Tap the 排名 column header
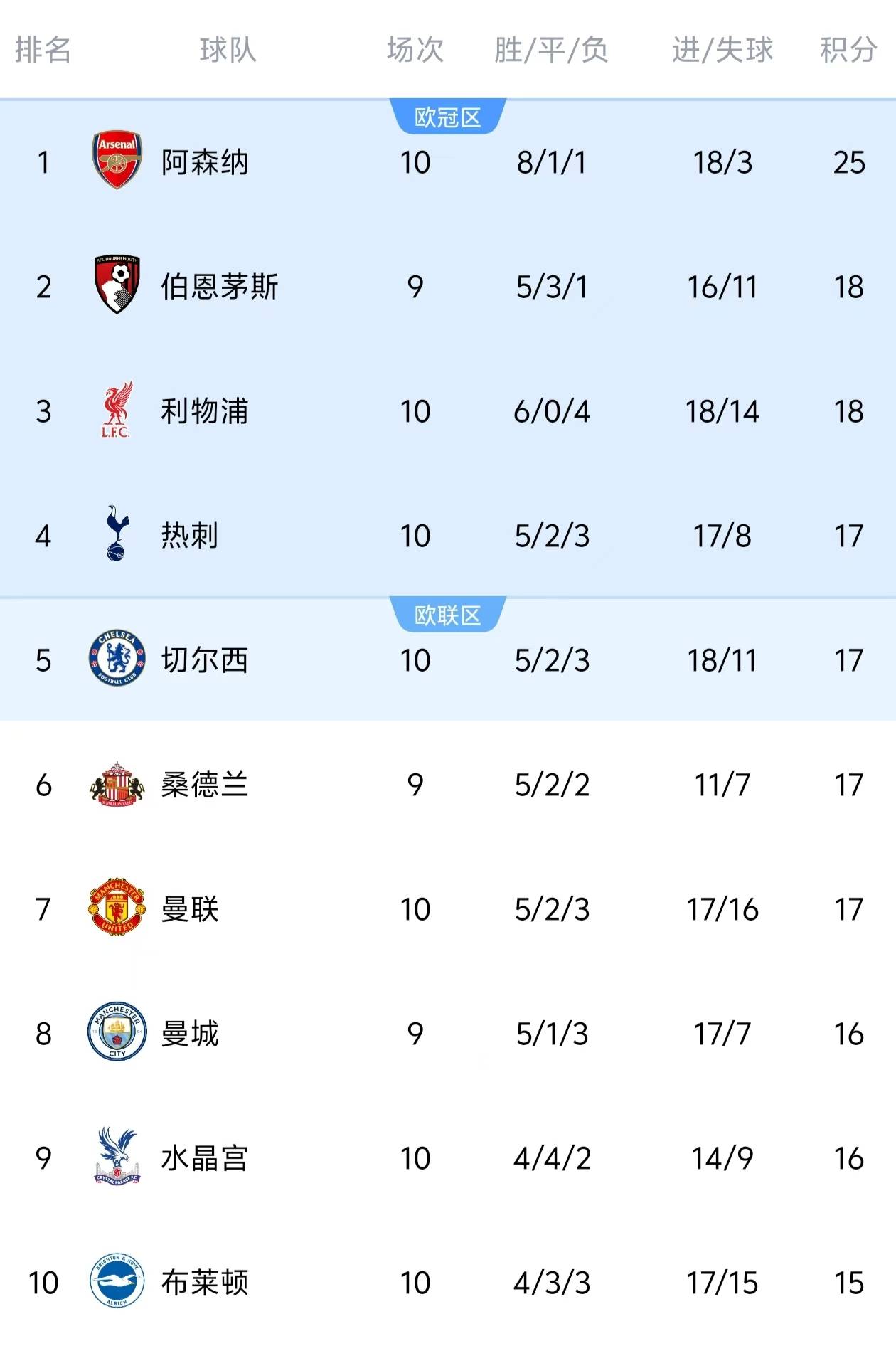The width and height of the screenshot is (896, 1346). (x=43, y=50)
